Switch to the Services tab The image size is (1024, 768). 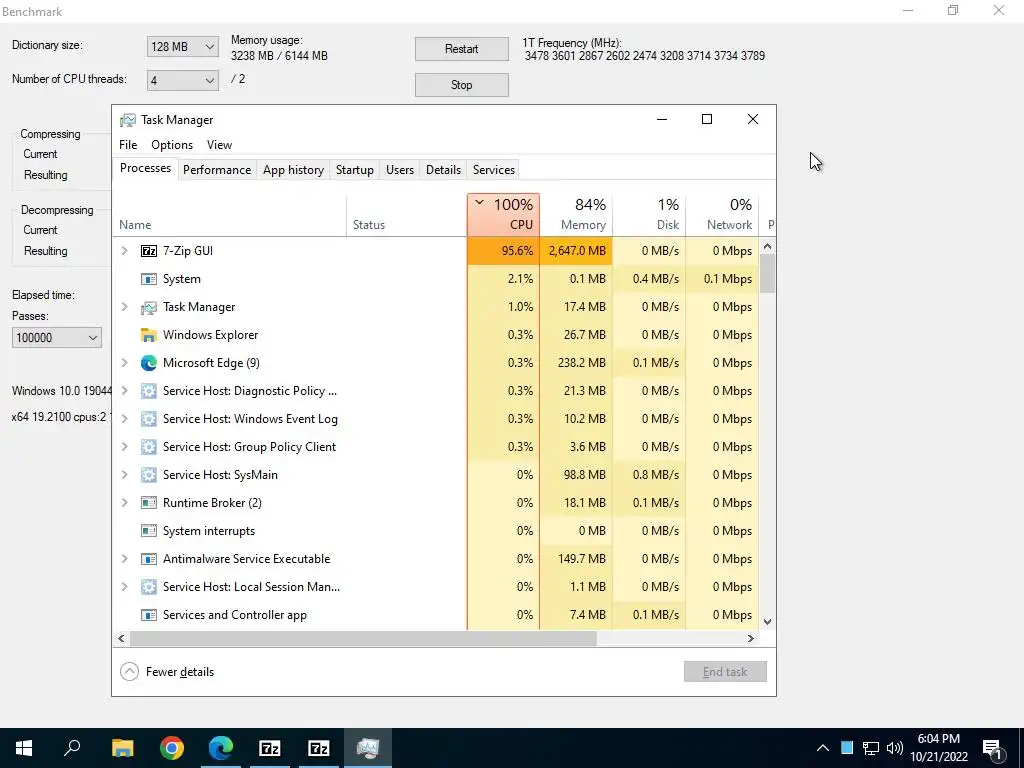coord(494,170)
